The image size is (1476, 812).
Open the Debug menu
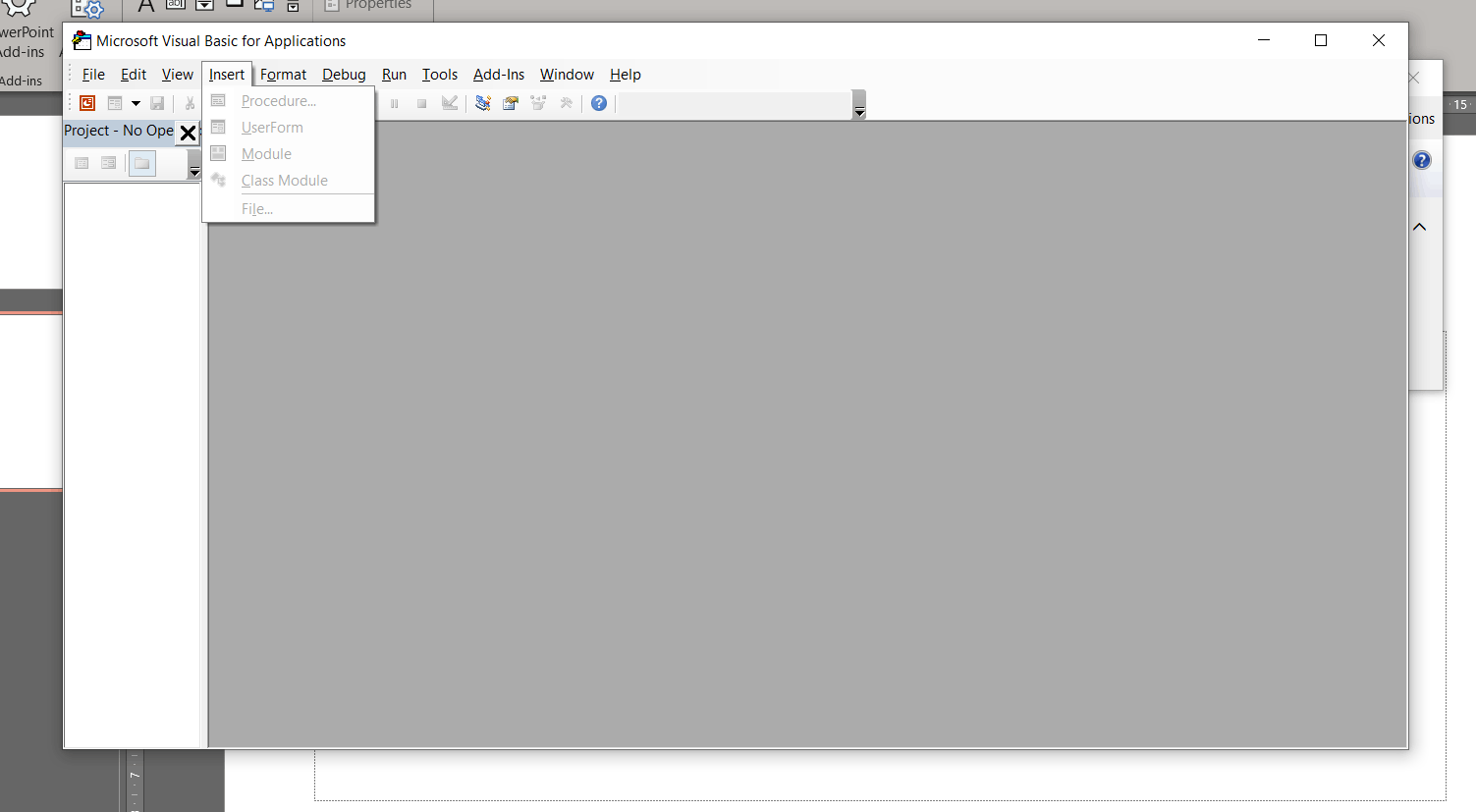point(344,74)
